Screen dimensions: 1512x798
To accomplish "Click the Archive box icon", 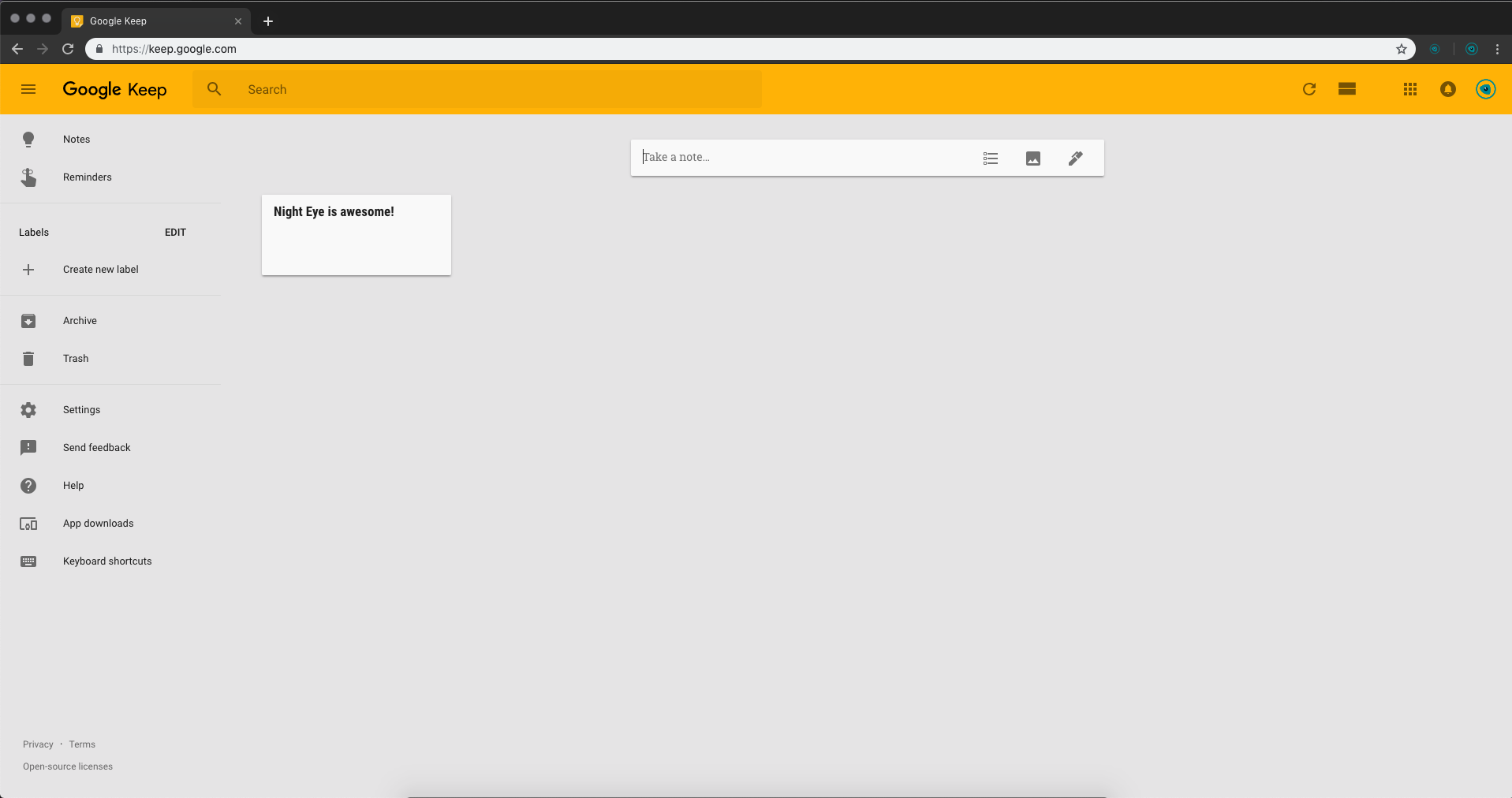I will point(28,321).
